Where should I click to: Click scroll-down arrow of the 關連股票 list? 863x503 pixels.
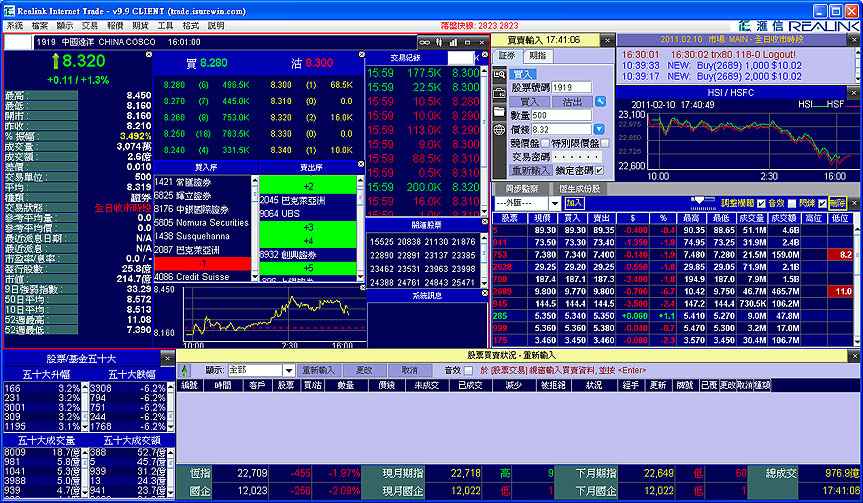click(x=484, y=283)
